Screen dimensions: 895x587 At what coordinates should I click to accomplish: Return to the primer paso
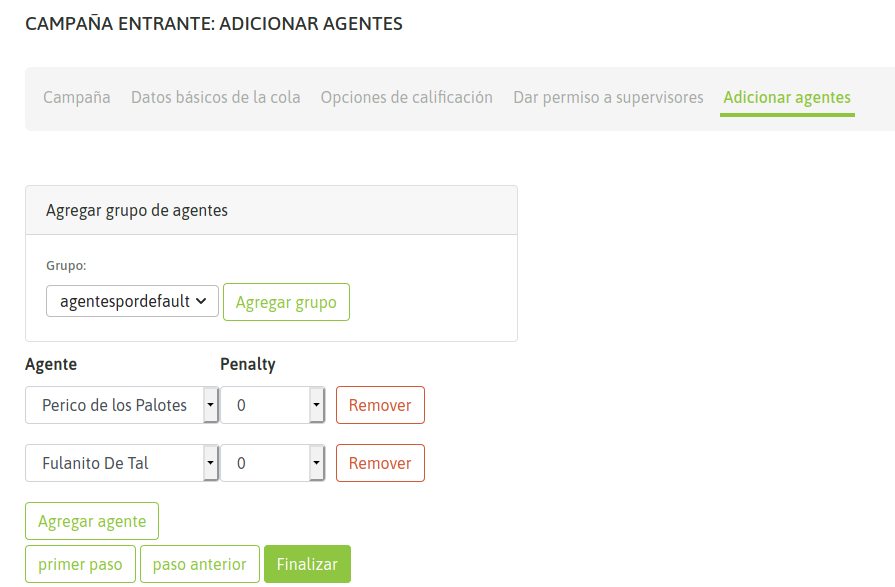pos(80,564)
